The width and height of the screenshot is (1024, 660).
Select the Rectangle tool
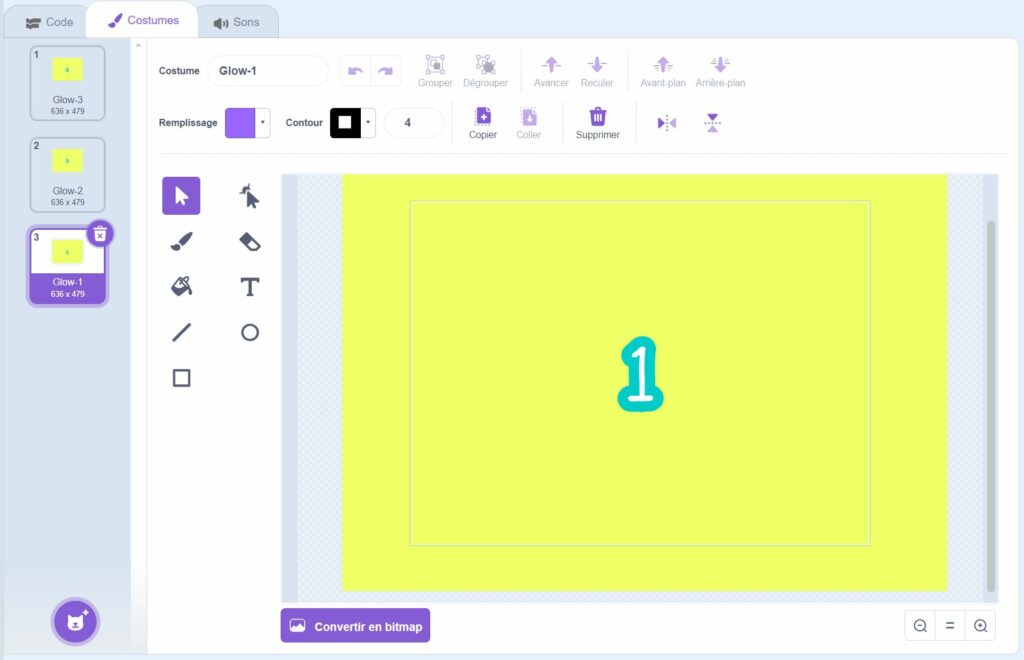click(x=181, y=378)
